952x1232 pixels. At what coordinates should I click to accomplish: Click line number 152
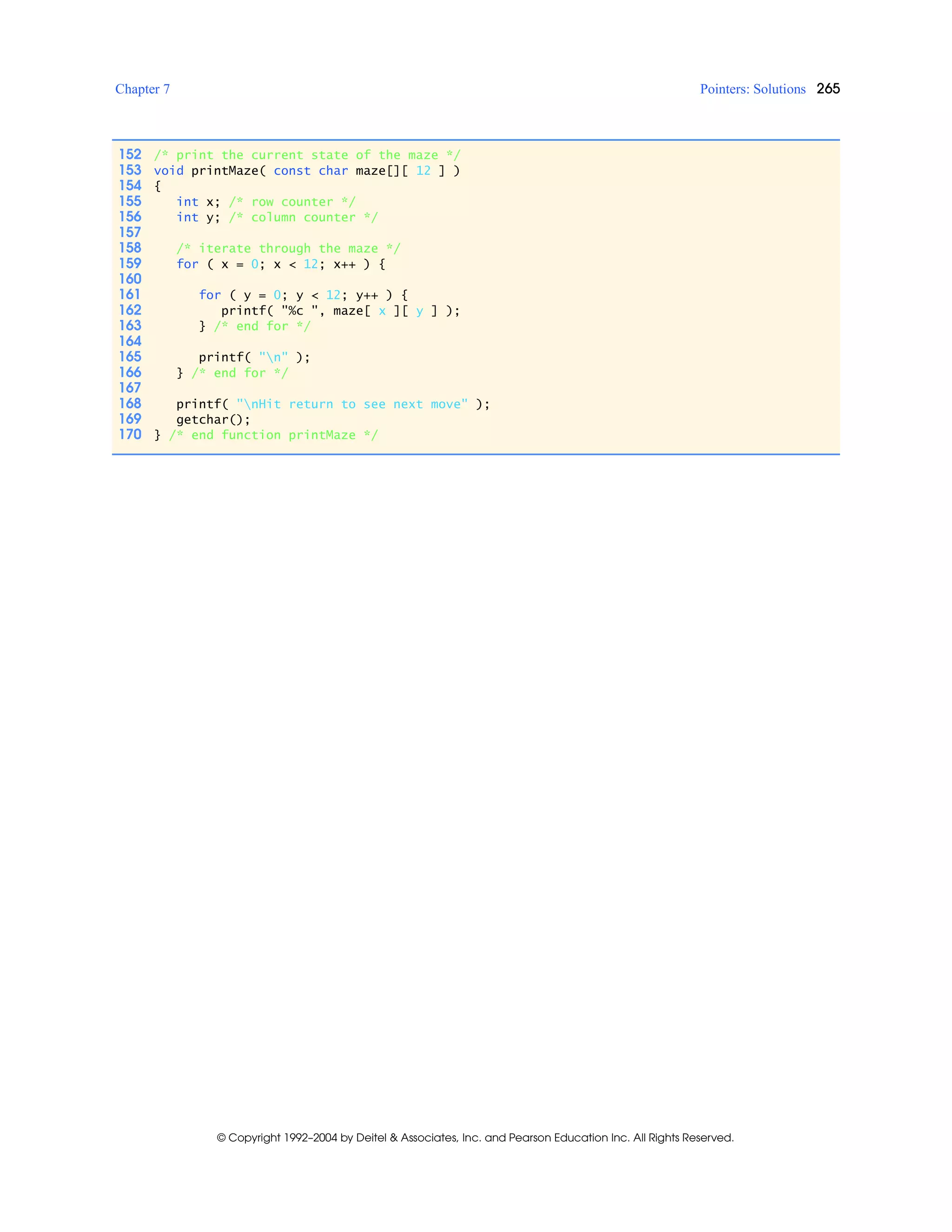coord(130,154)
